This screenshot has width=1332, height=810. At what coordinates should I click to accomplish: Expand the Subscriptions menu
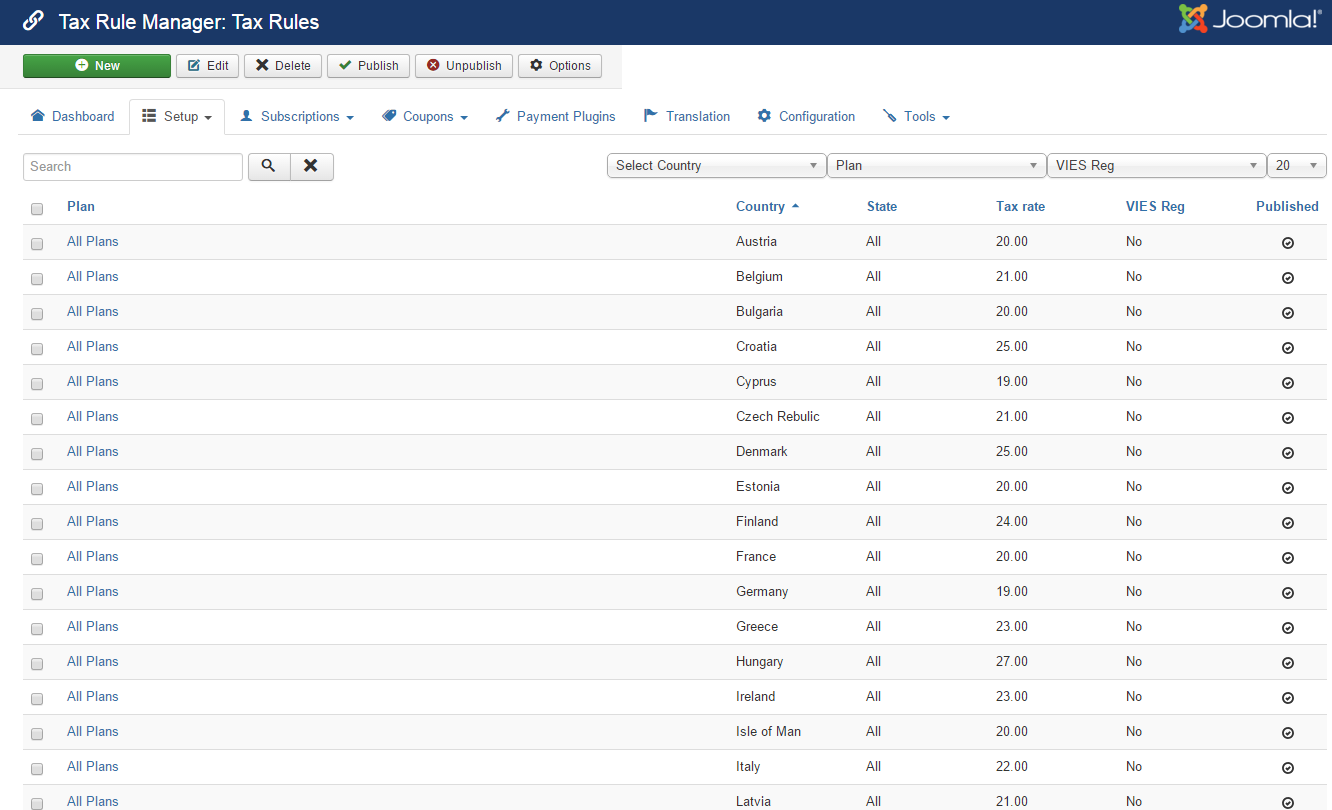tap(297, 117)
